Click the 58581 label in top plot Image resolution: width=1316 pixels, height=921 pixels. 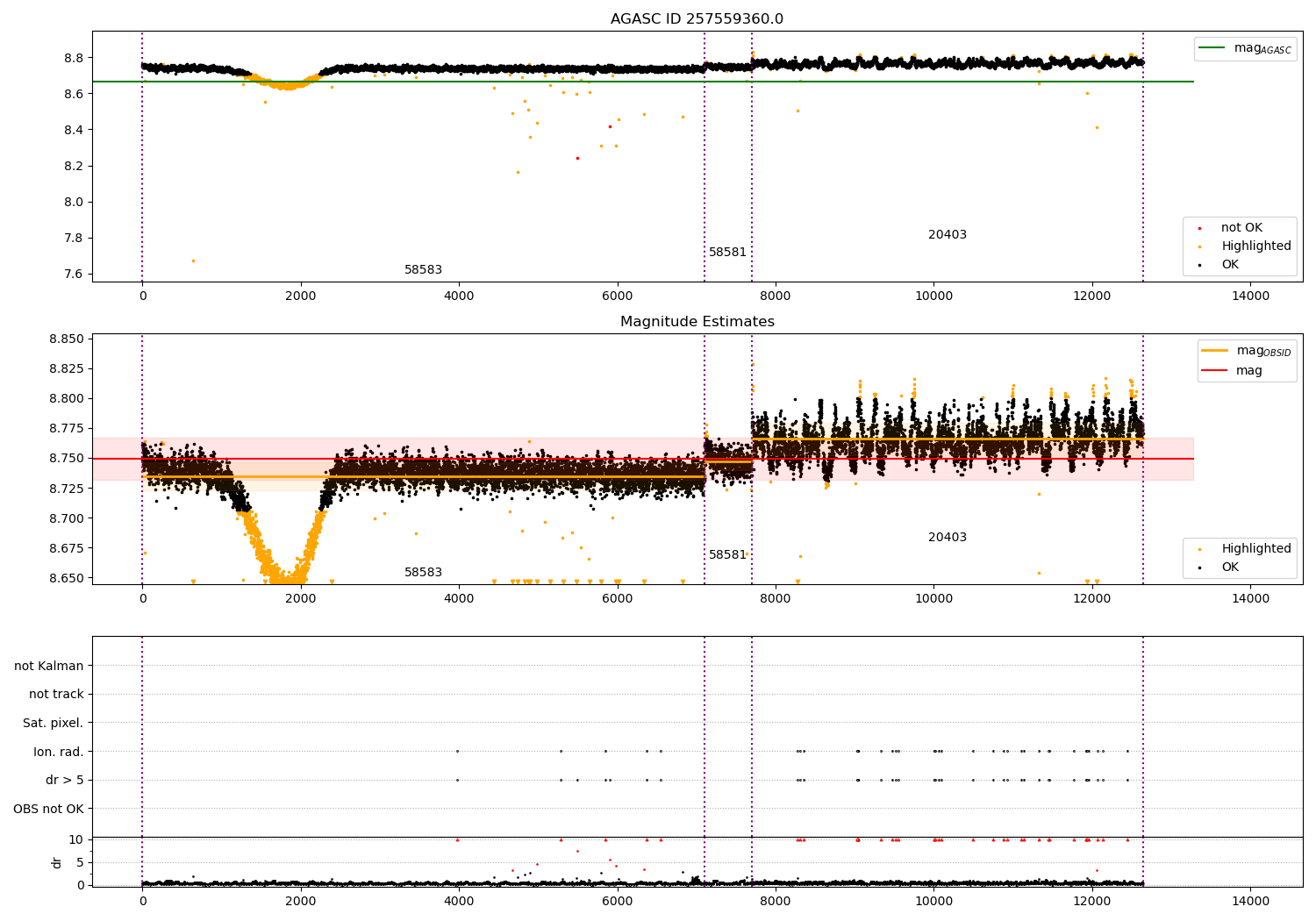727,253
